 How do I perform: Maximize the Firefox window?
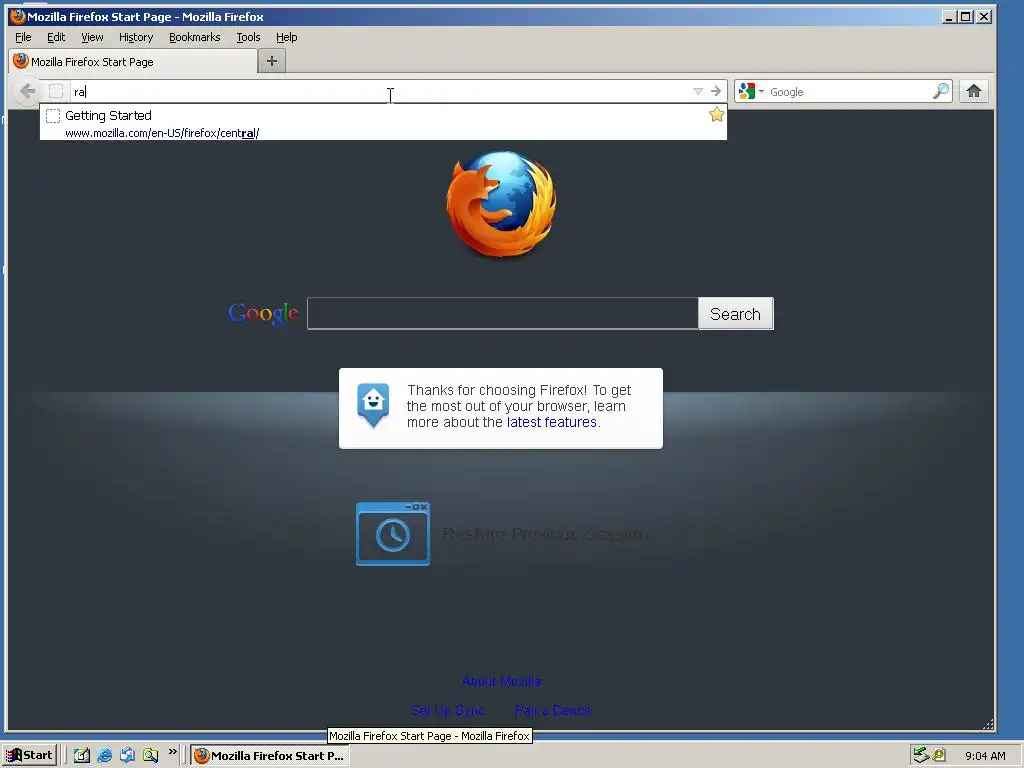pyautogui.click(x=965, y=16)
